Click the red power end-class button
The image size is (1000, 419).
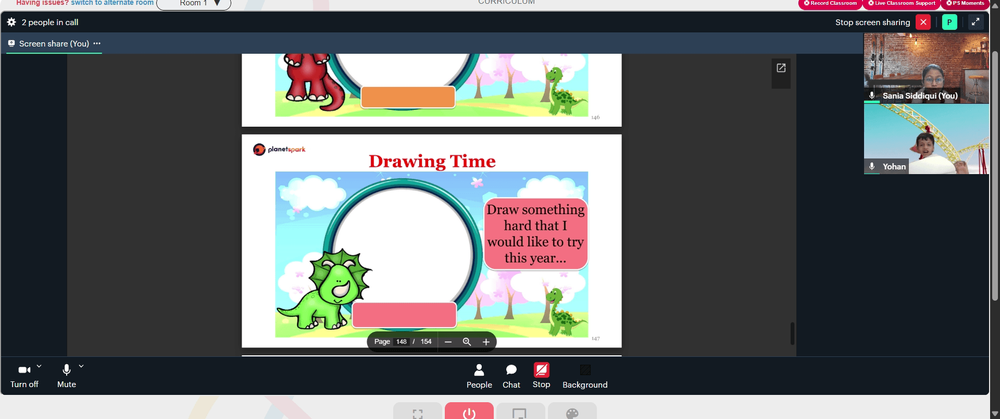(469, 411)
